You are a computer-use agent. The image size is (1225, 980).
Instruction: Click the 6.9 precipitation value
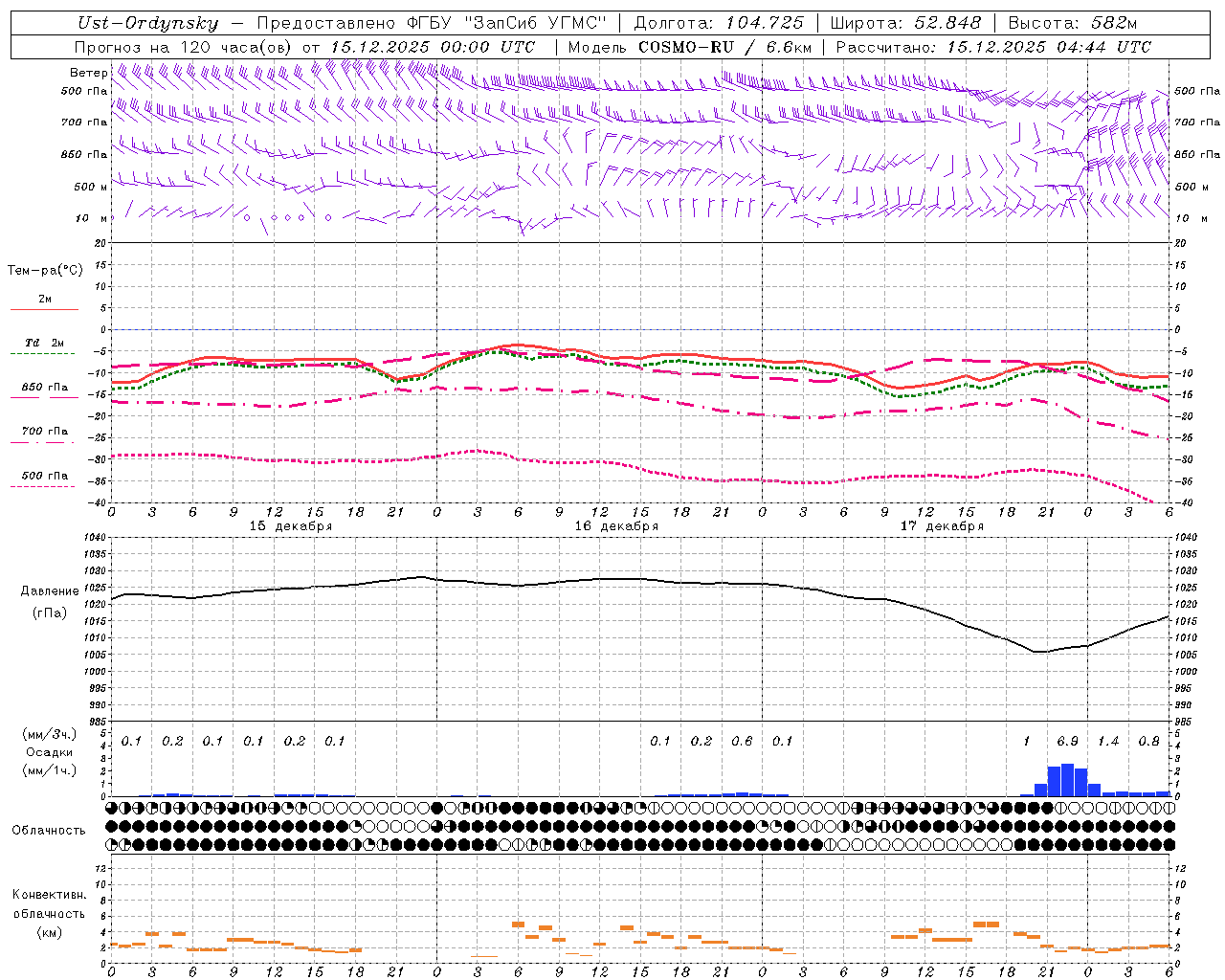pos(1067,741)
